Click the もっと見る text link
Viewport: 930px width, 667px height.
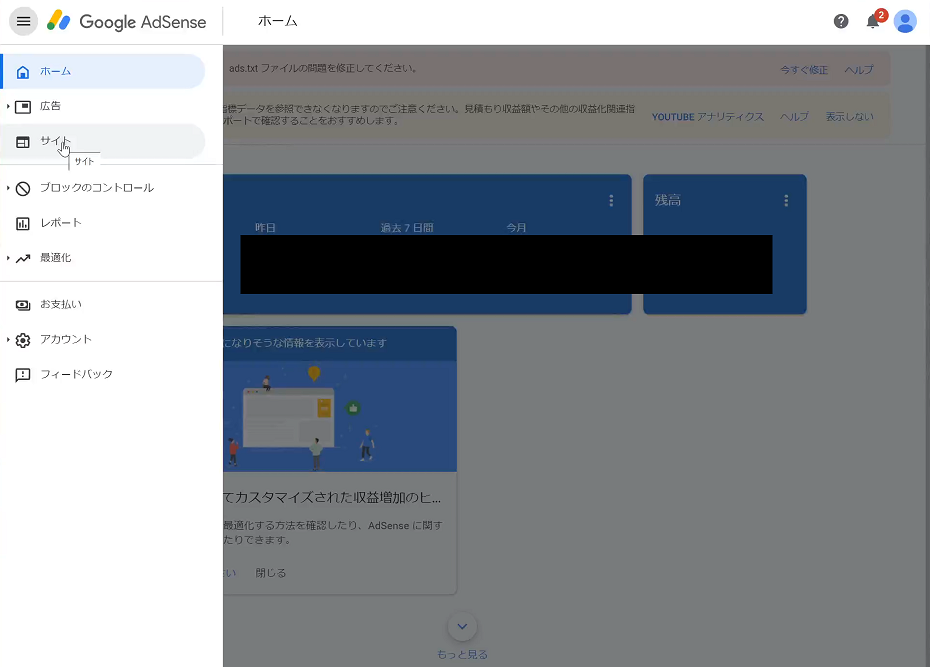[x=462, y=655]
